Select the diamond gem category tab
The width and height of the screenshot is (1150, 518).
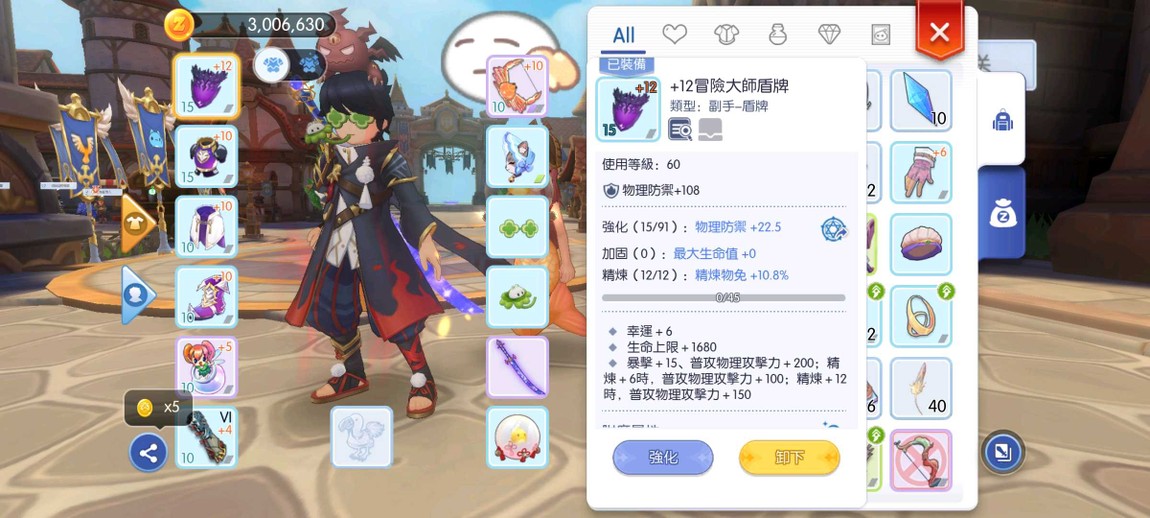(x=829, y=34)
